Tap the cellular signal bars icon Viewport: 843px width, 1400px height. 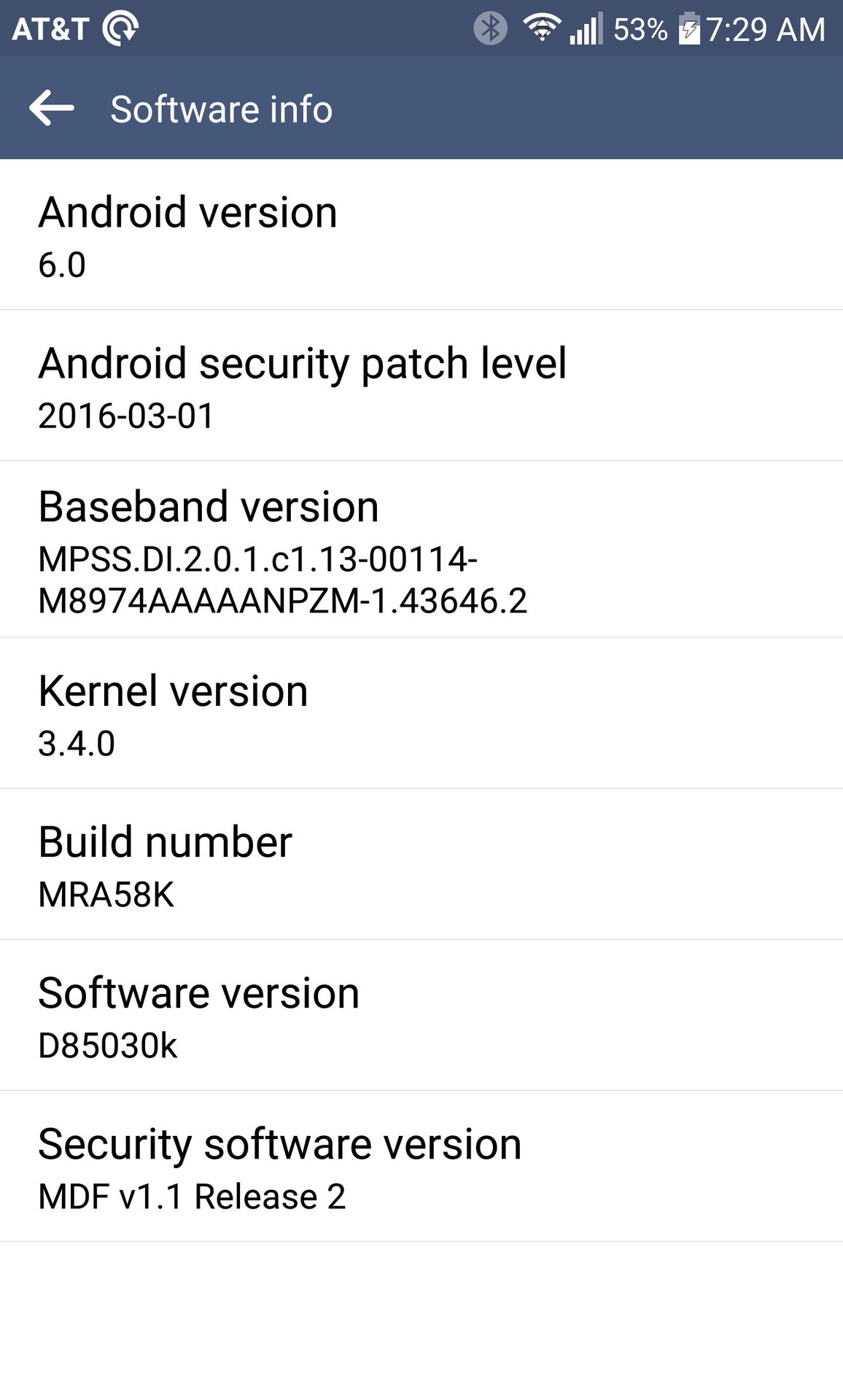tap(586, 28)
